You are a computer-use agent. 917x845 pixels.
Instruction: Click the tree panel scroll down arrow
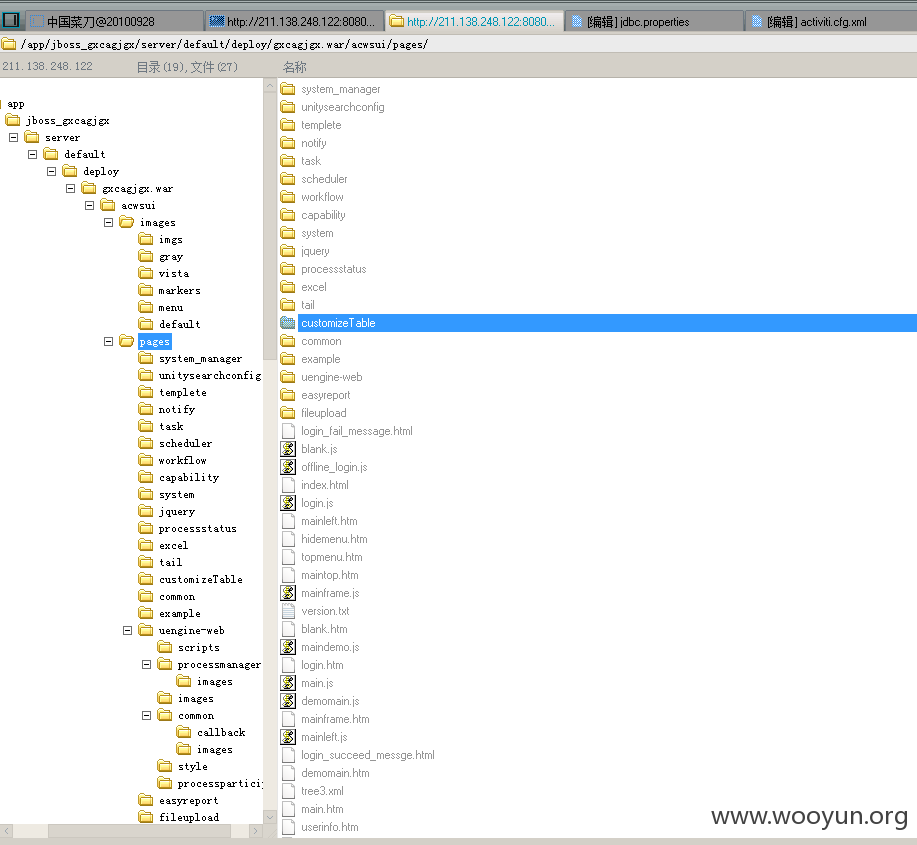point(270,817)
